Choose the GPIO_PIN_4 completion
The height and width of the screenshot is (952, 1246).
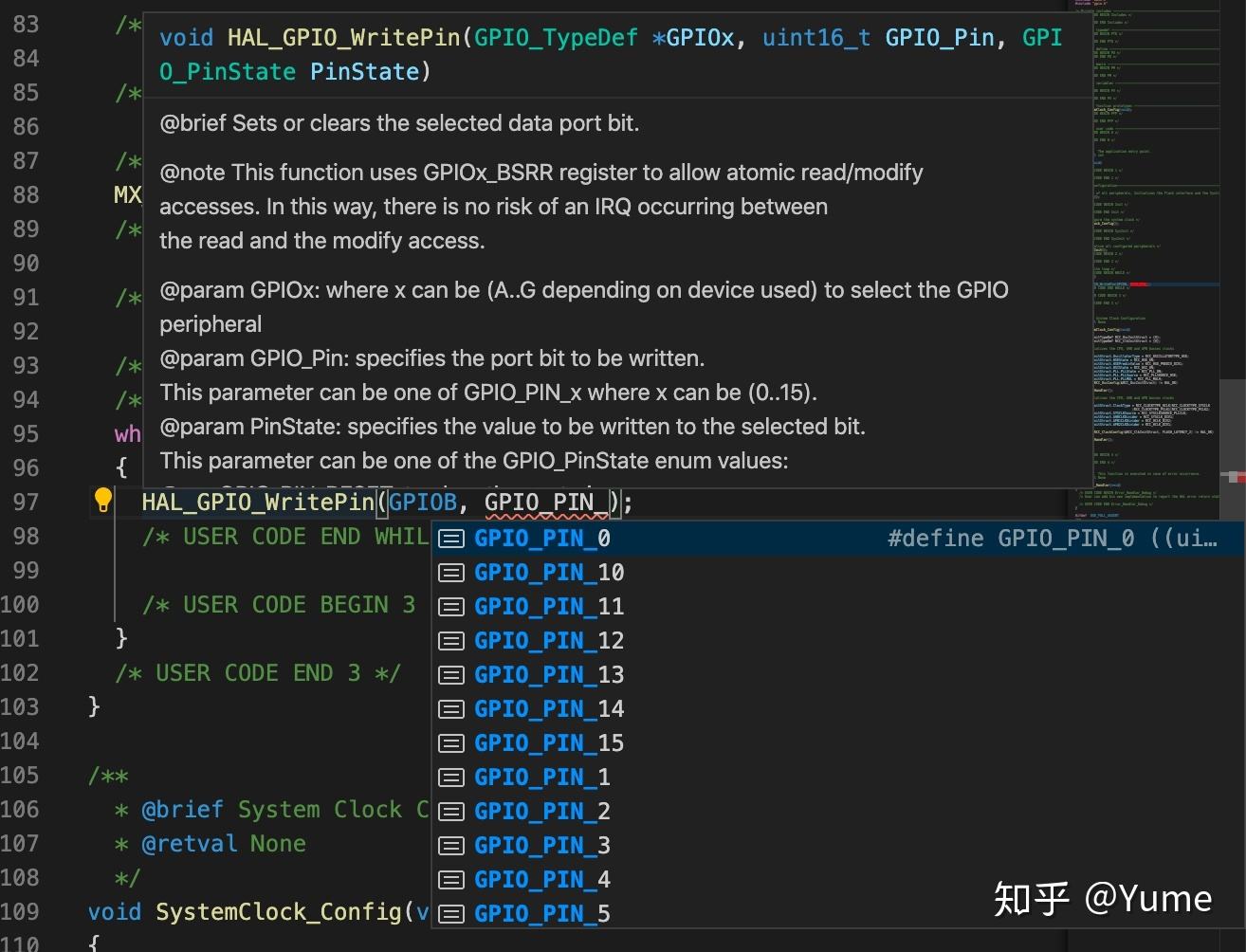[x=838, y=880]
